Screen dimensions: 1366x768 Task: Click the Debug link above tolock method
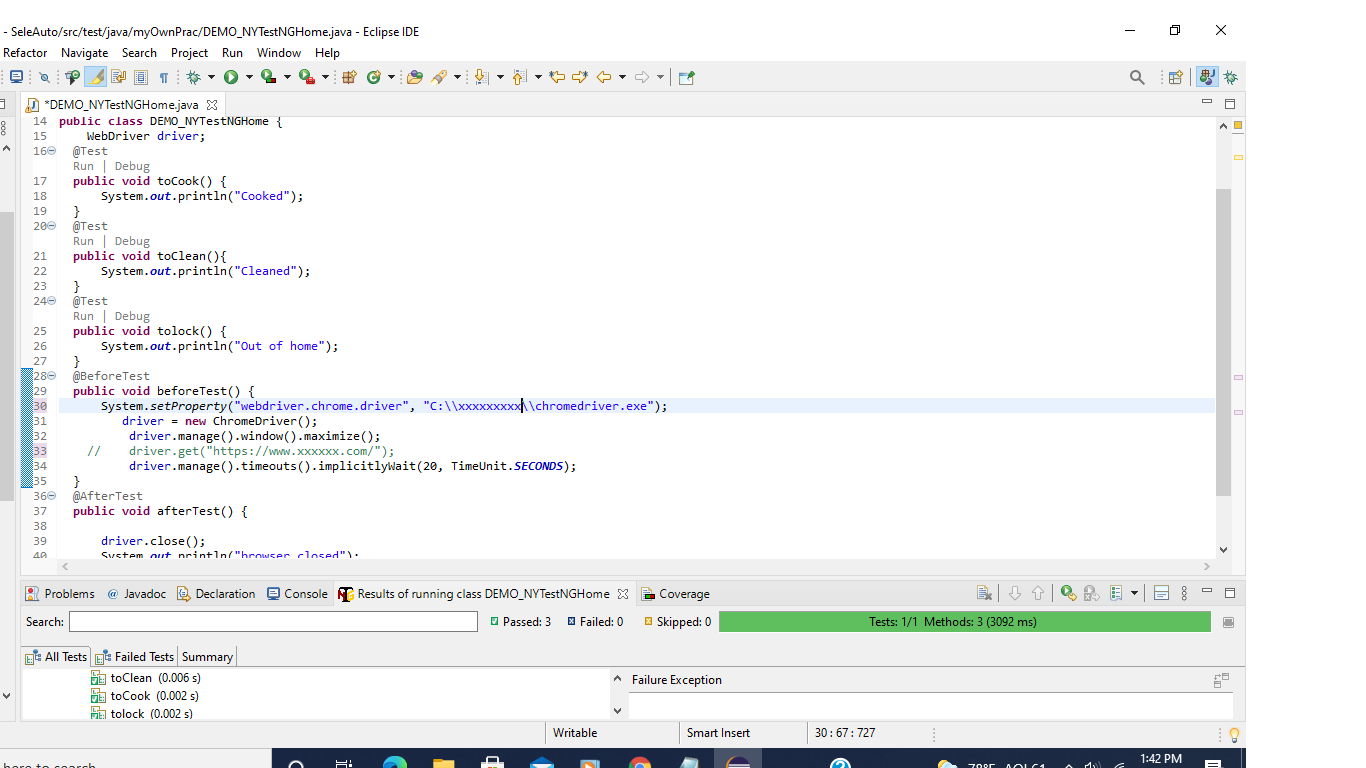pos(132,316)
